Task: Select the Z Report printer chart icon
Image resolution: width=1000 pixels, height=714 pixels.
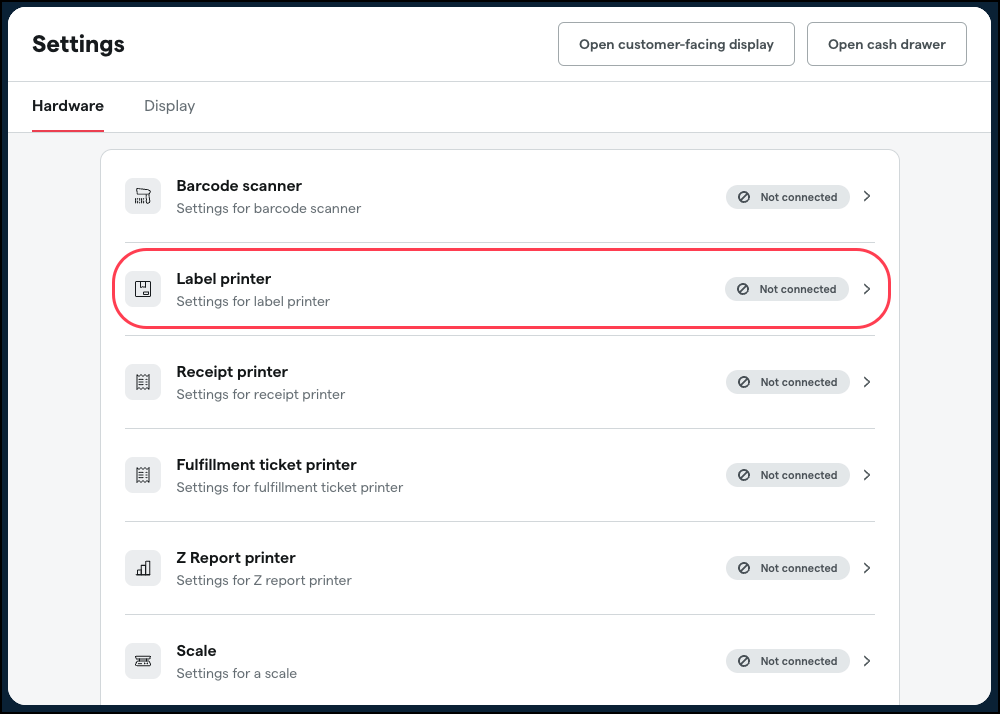Action: pos(142,568)
